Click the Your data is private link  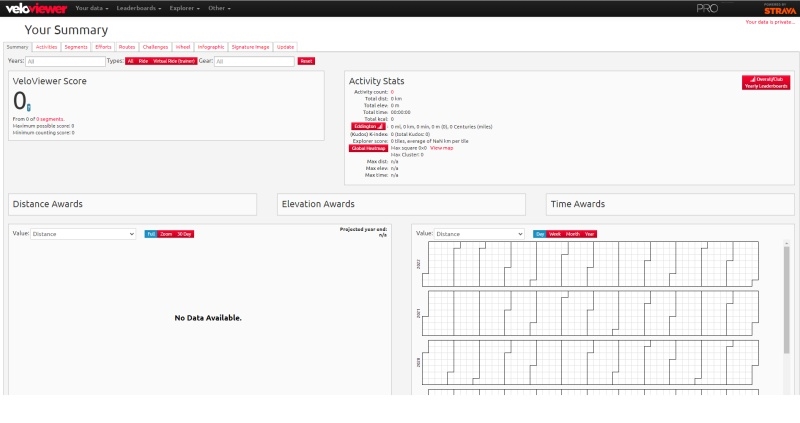[x=770, y=22]
